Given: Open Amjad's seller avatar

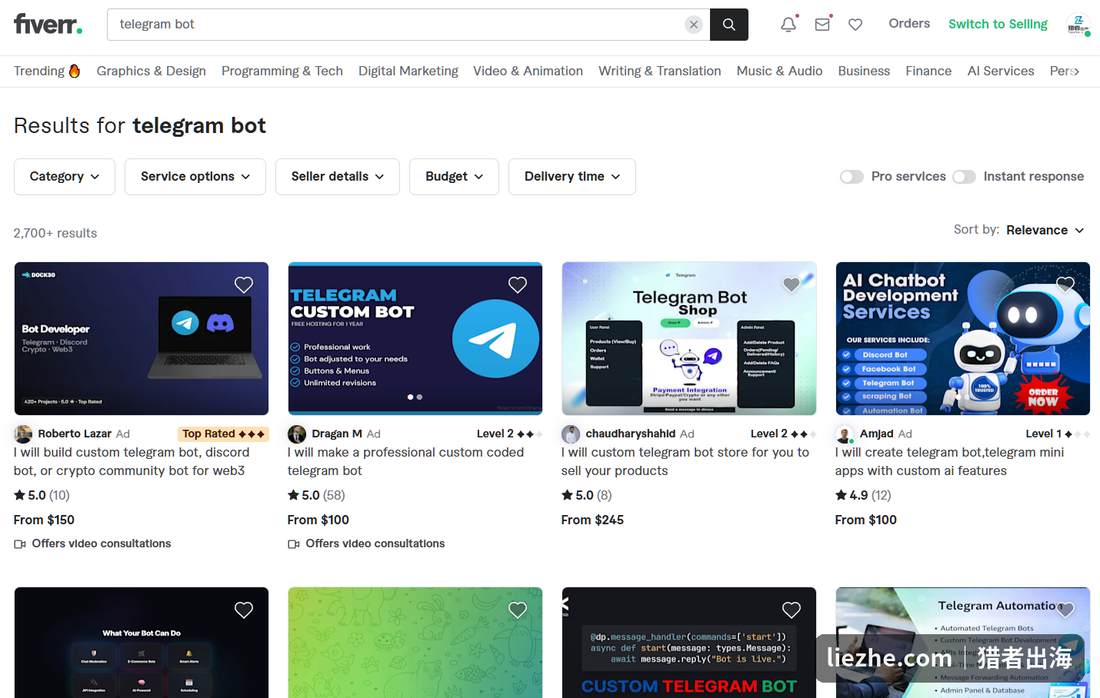Looking at the screenshot, I should [x=845, y=434].
